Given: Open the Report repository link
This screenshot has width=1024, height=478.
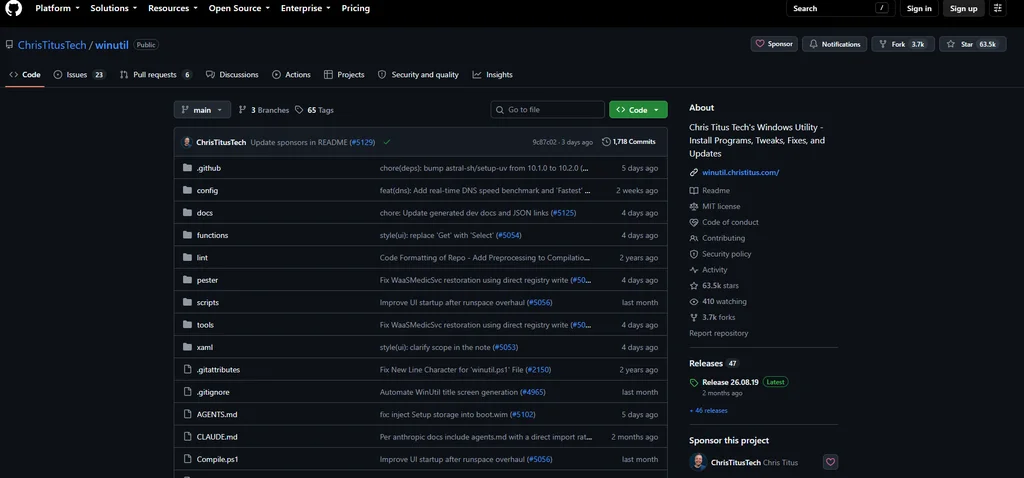Looking at the screenshot, I should 718,333.
